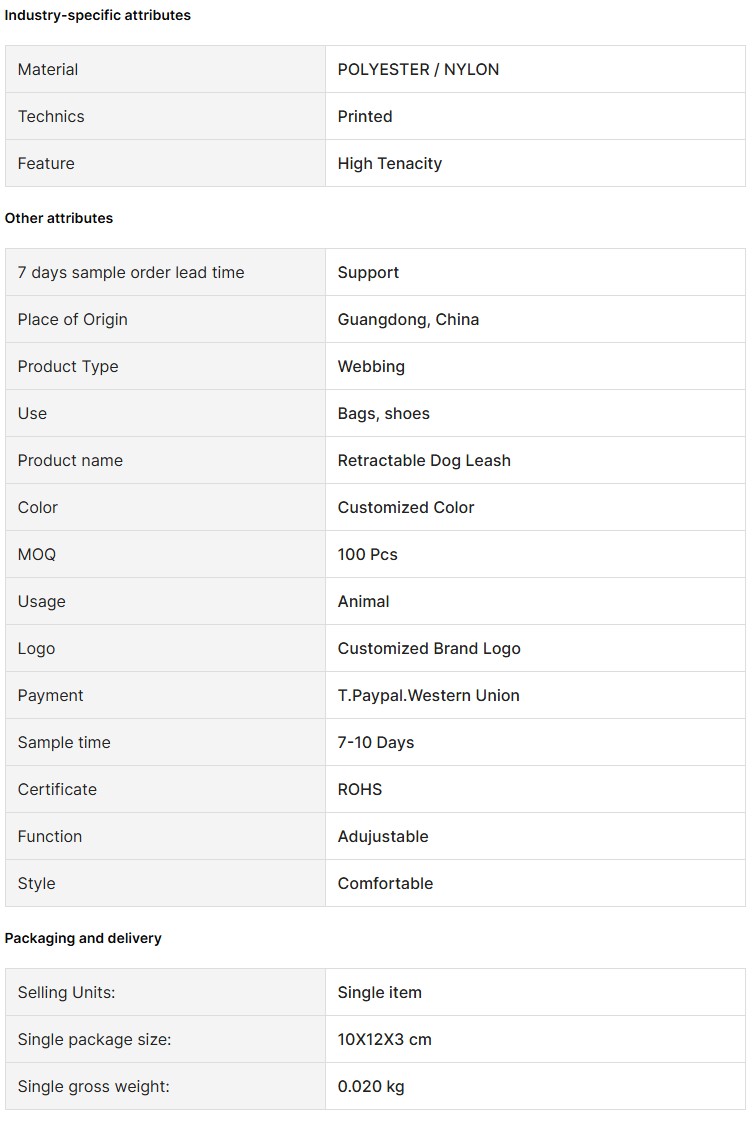Click the Industry-specific attributes heading
The width and height of the screenshot is (754, 1128).
pos(98,15)
